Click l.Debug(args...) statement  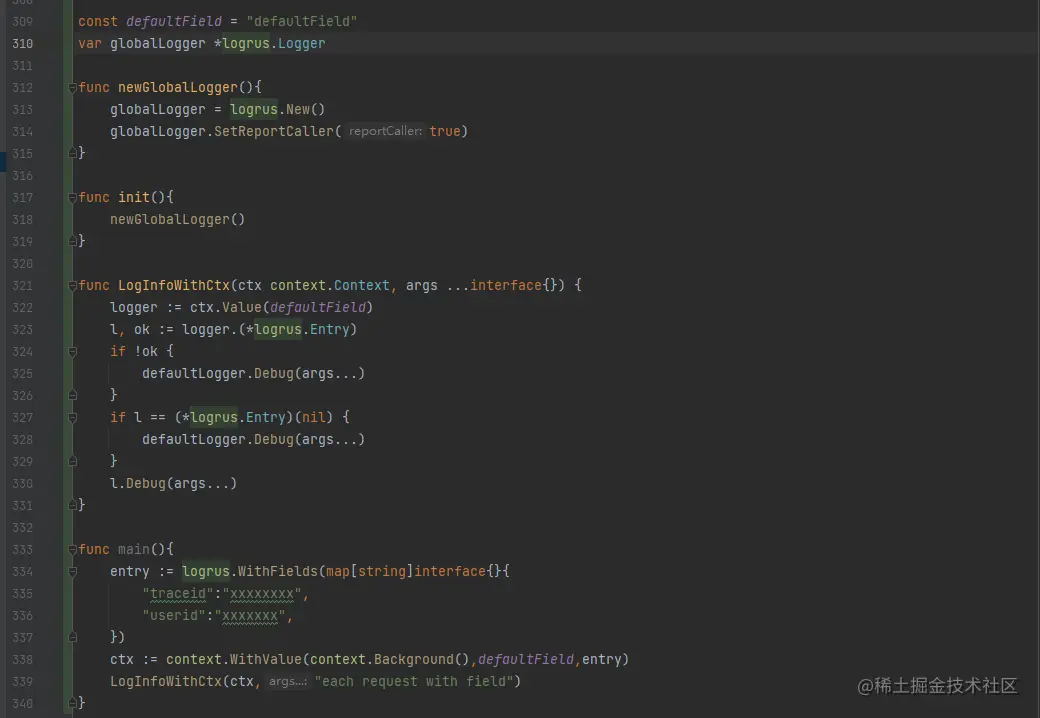174,483
